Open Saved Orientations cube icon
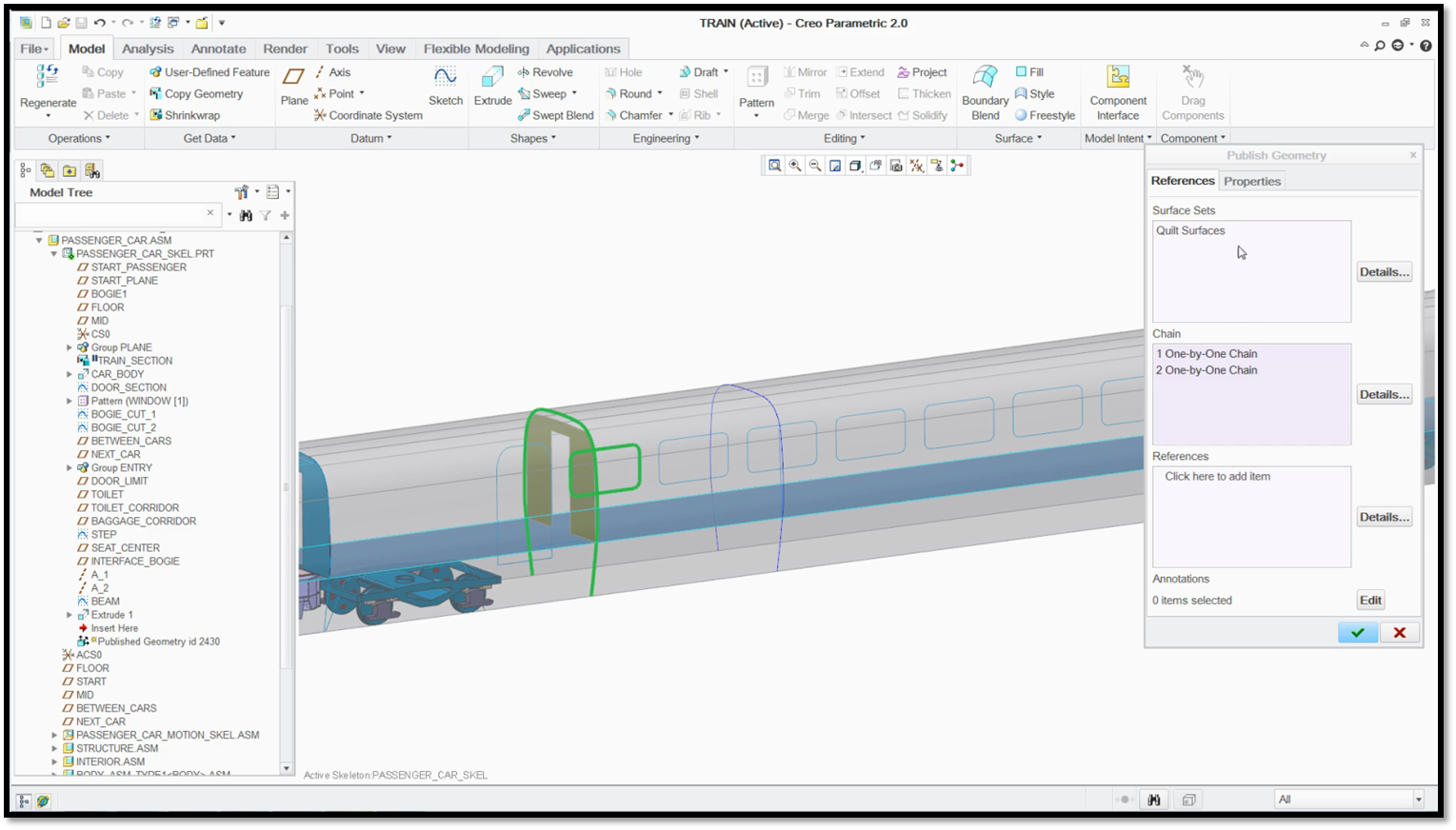 click(x=855, y=165)
